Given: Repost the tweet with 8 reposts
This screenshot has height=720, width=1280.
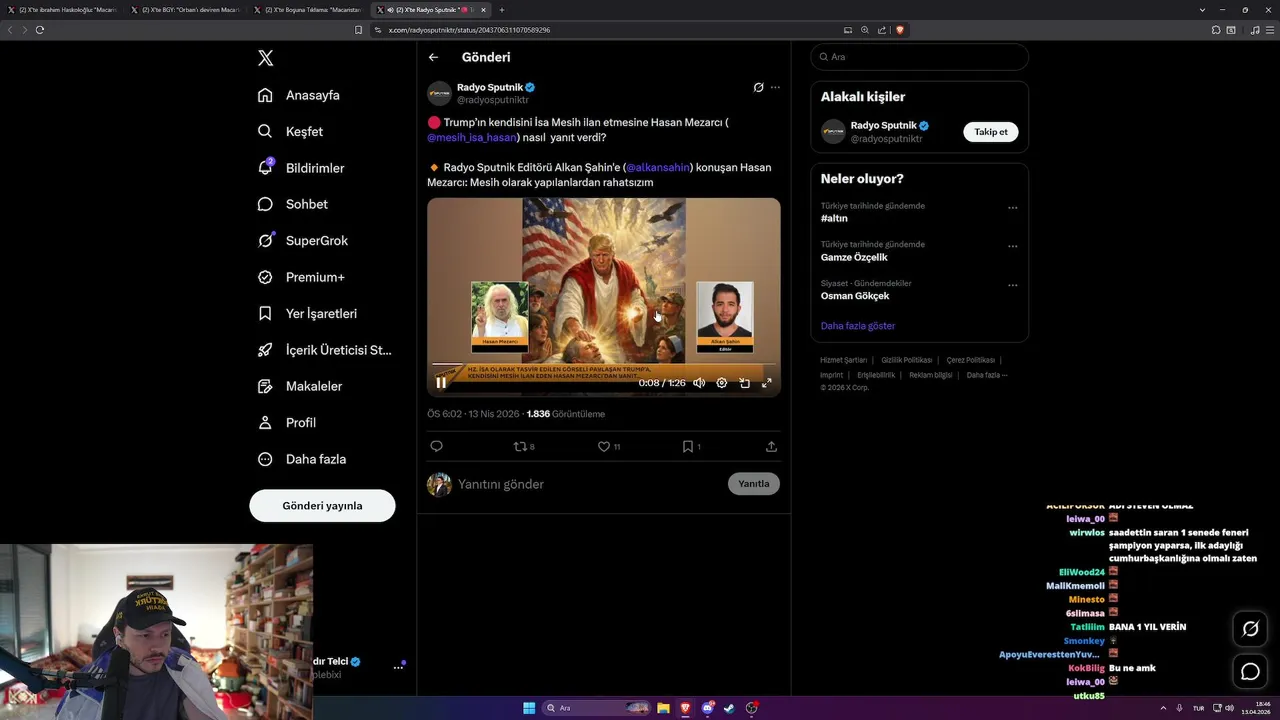Looking at the screenshot, I should click(524, 446).
